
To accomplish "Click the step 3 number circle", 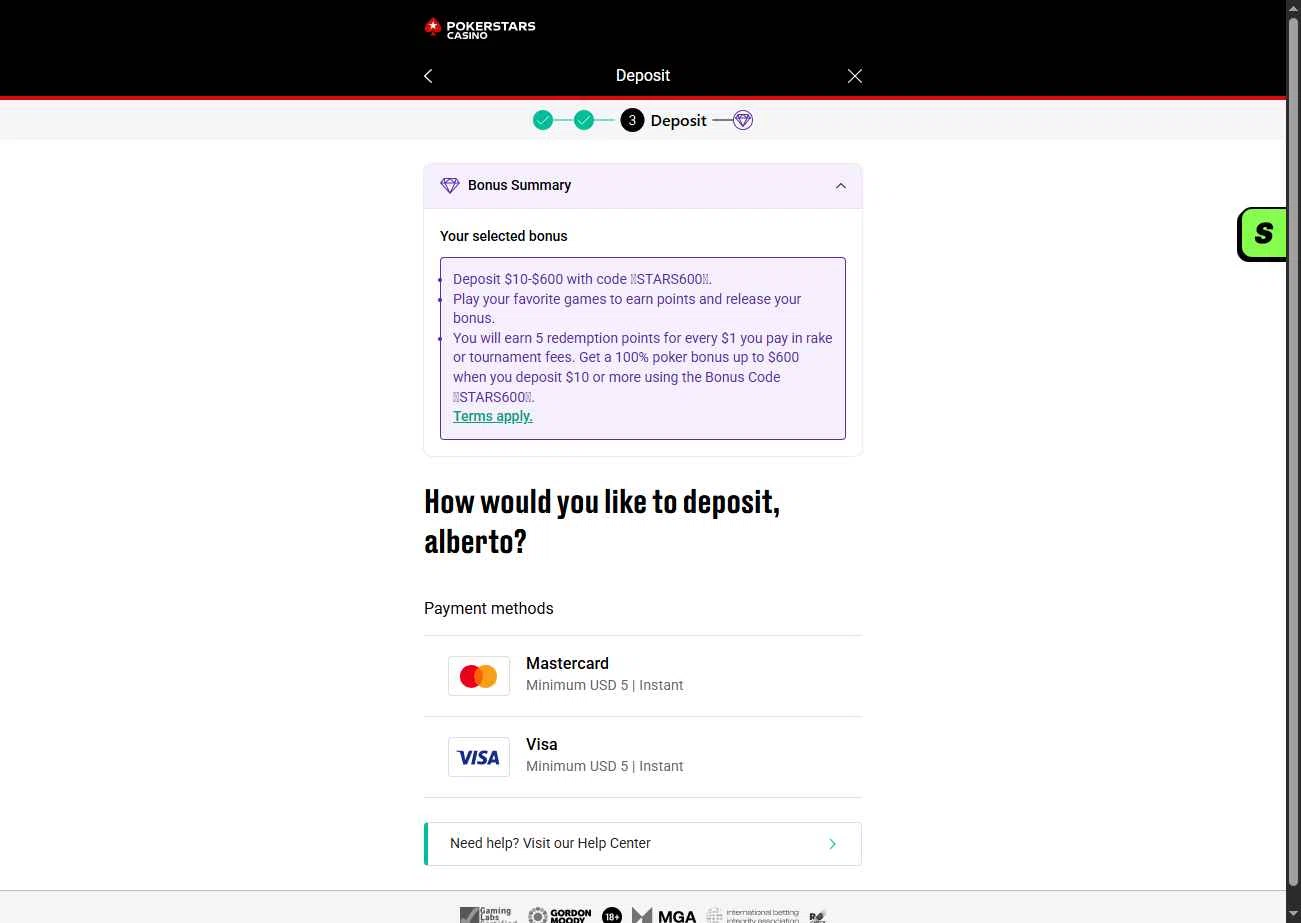I will pos(632,120).
